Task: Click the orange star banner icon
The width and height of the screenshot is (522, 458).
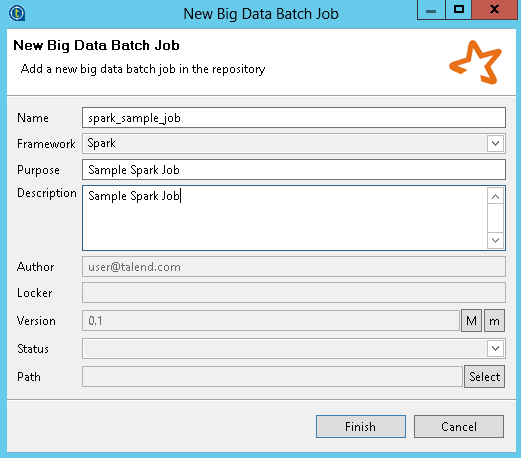Action: pyautogui.click(x=476, y=62)
